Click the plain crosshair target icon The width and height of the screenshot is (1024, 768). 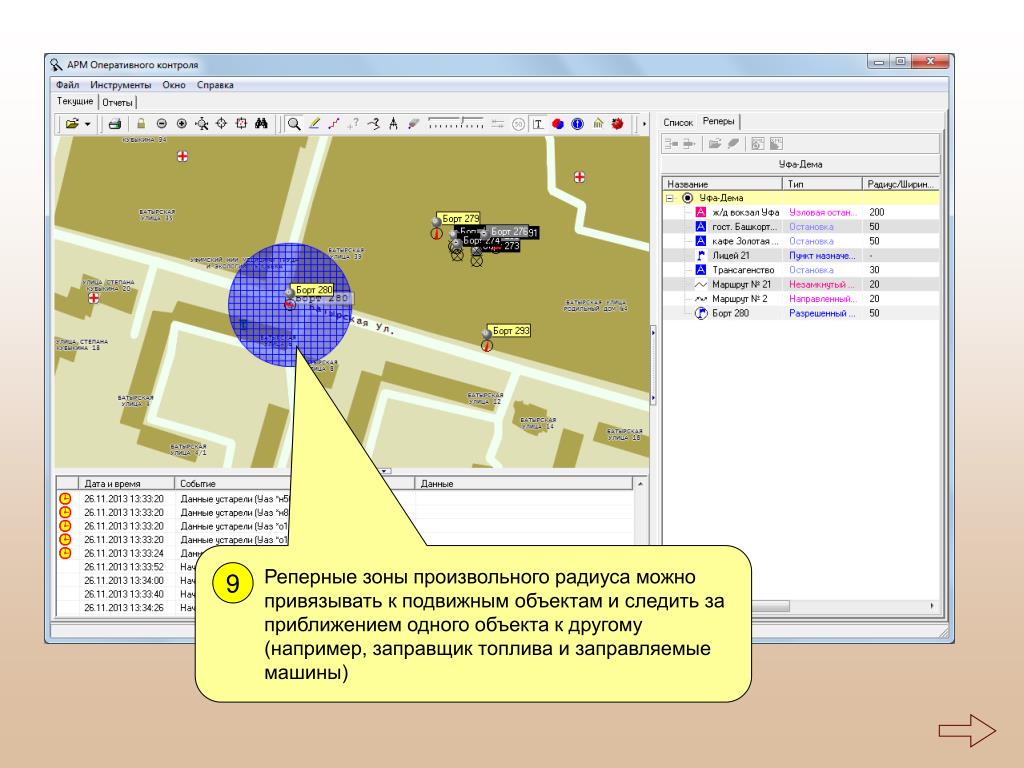point(221,123)
